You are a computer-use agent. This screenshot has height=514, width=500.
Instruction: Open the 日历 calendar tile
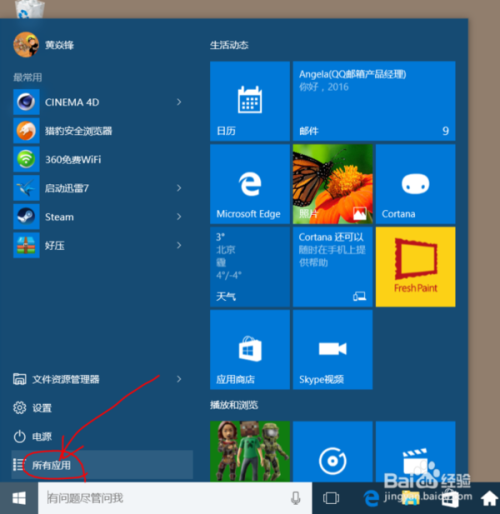coord(250,101)
